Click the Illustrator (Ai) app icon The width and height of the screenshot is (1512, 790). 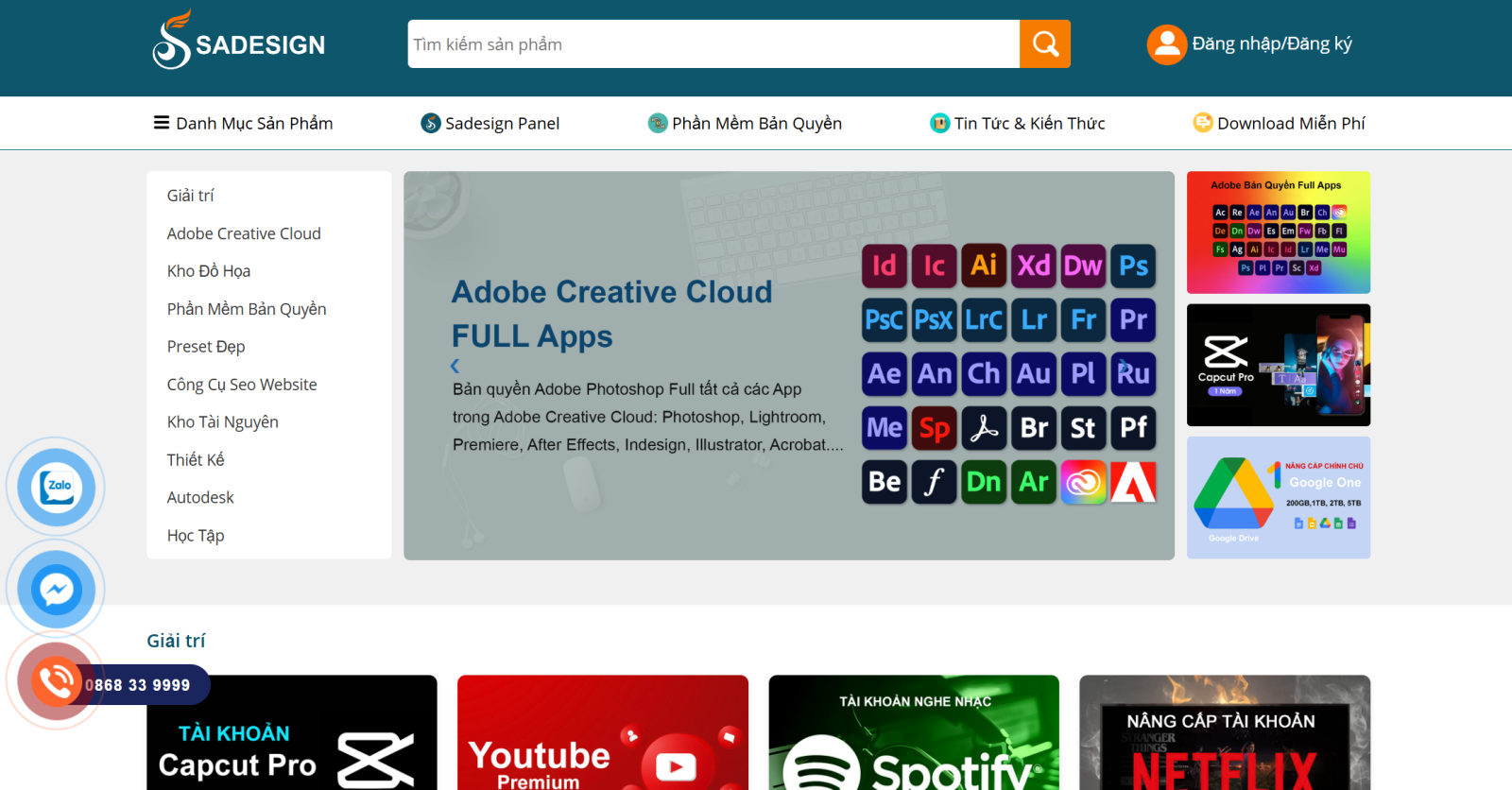pos(984,266)
